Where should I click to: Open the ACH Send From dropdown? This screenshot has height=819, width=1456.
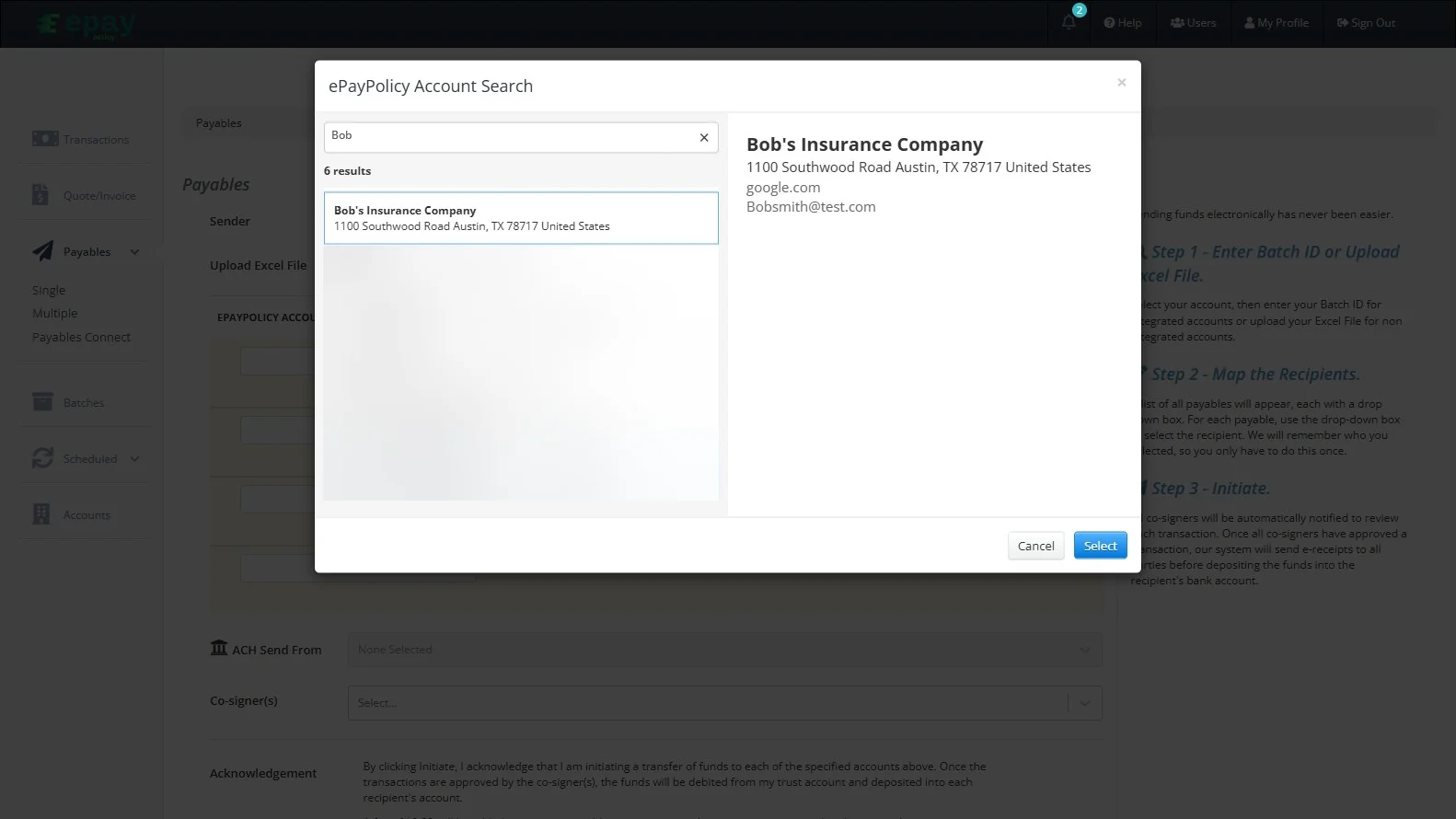click(x=724, y=650)
